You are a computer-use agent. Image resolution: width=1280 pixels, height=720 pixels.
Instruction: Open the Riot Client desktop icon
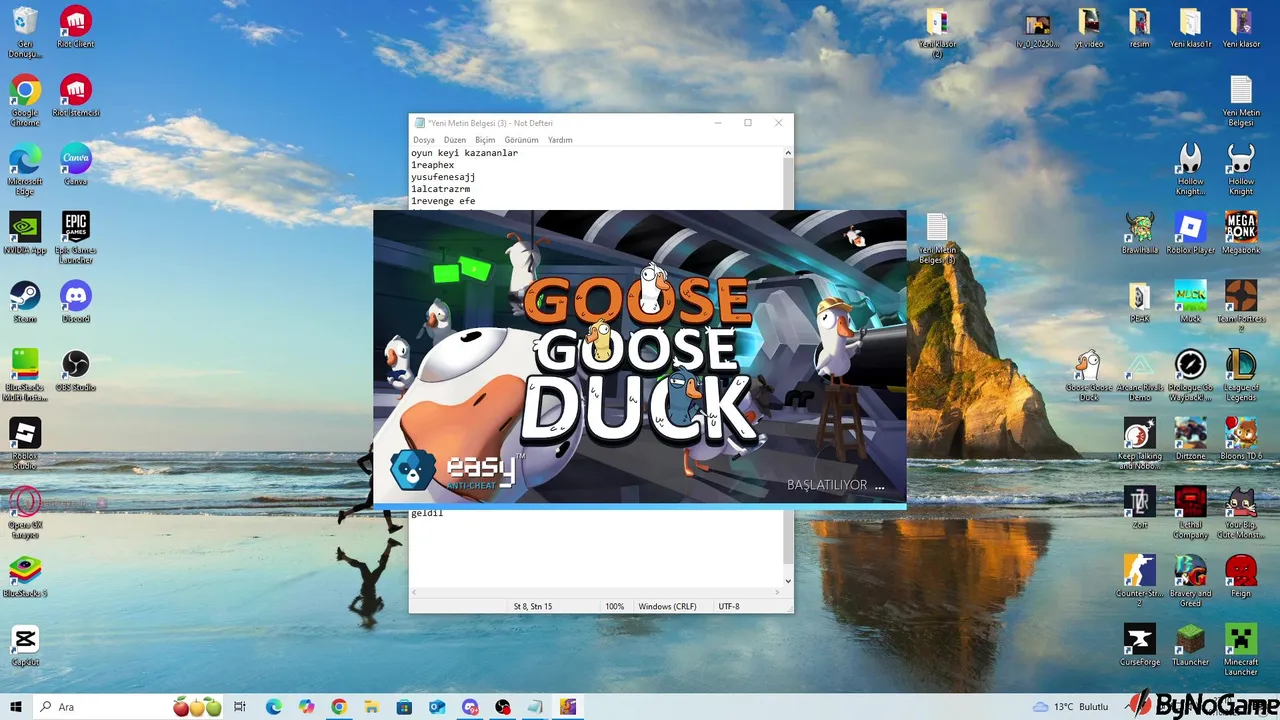click(x=76, y=28)
